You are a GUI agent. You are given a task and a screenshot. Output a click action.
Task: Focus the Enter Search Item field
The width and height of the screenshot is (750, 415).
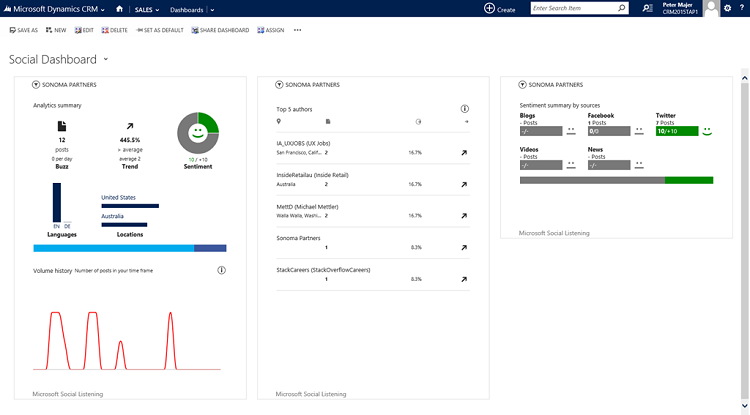click(574, 8)
